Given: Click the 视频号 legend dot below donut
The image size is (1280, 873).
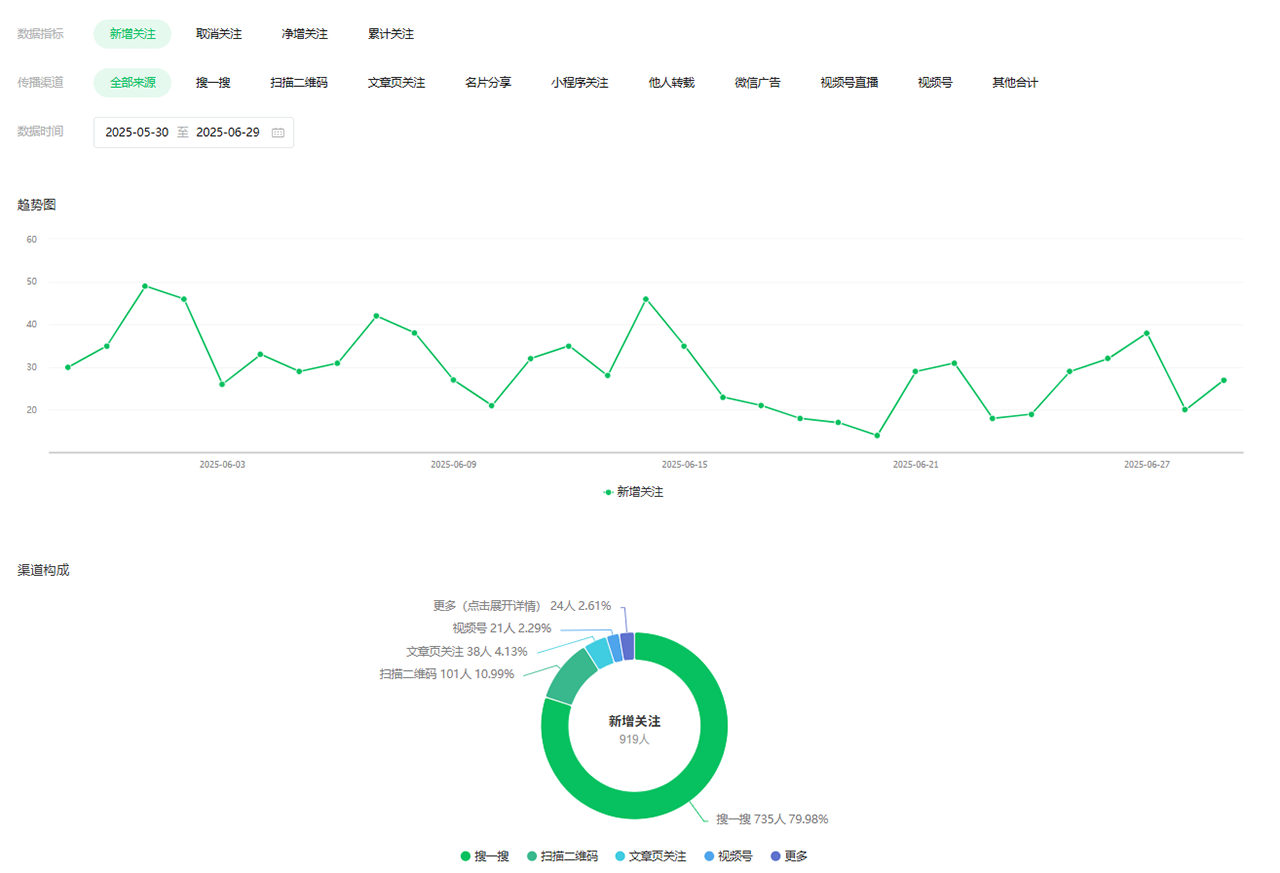Looking at the screenshot, I should pos(709,856).
